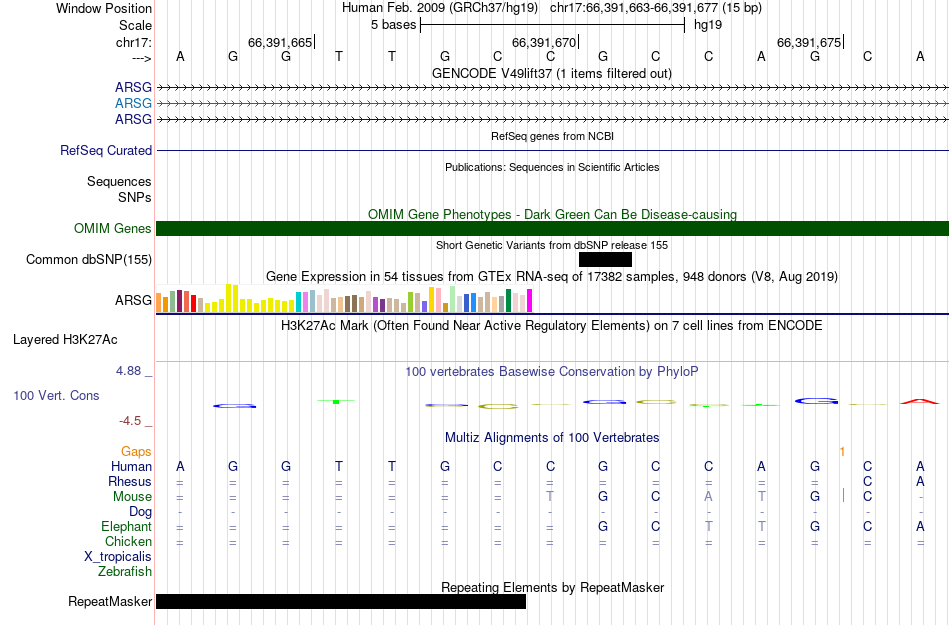
Task: Open the H3K27Ac Mark track title
Action: point(551,326)
